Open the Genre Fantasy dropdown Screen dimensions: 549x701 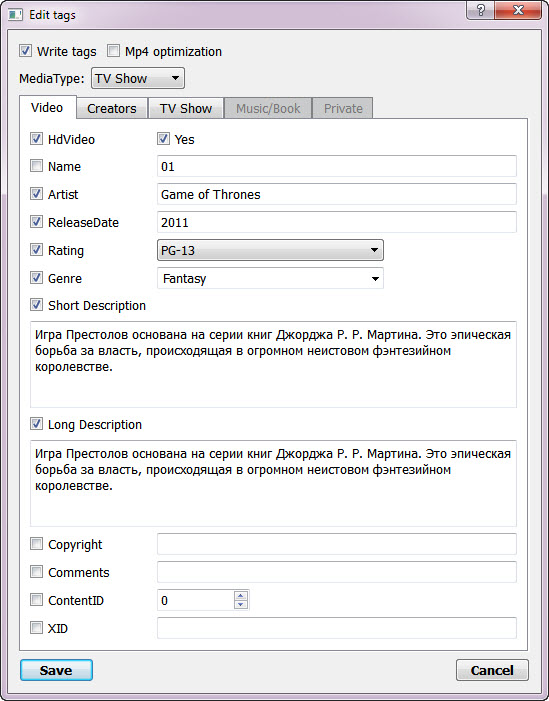click(270, 279)
